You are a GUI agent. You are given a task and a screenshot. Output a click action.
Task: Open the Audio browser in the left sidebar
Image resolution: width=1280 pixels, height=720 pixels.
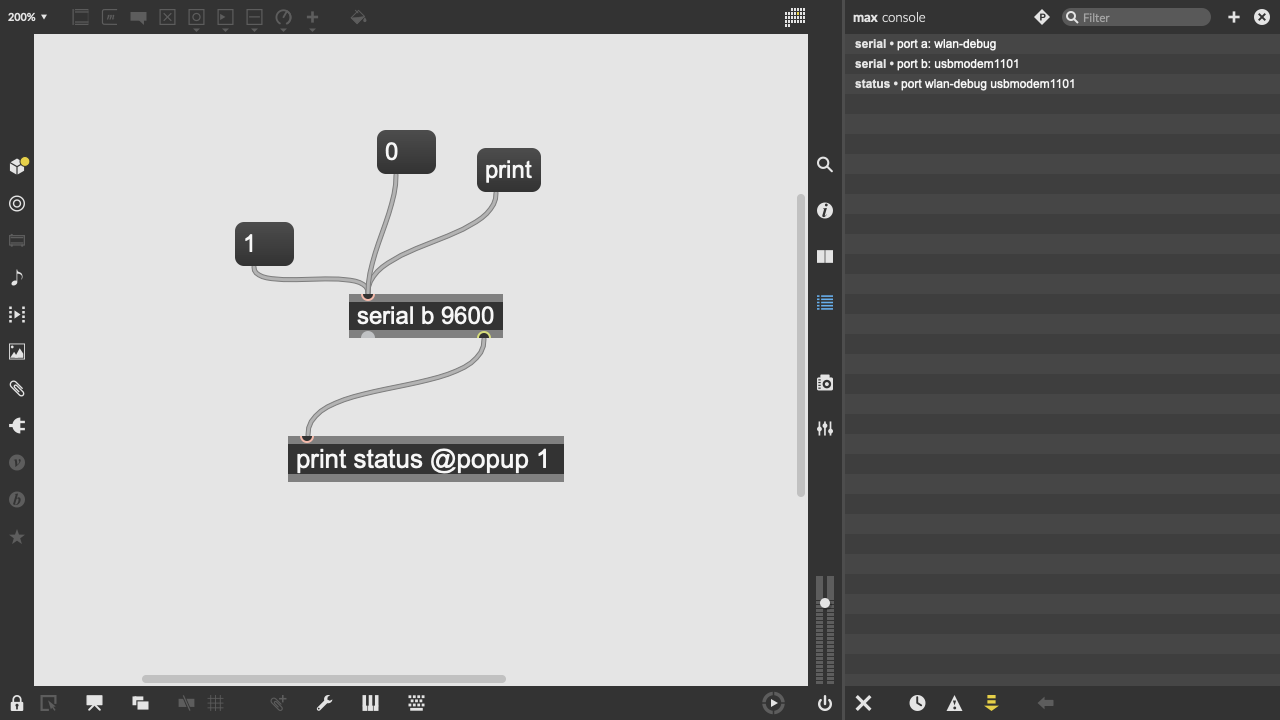coord(17,278)
